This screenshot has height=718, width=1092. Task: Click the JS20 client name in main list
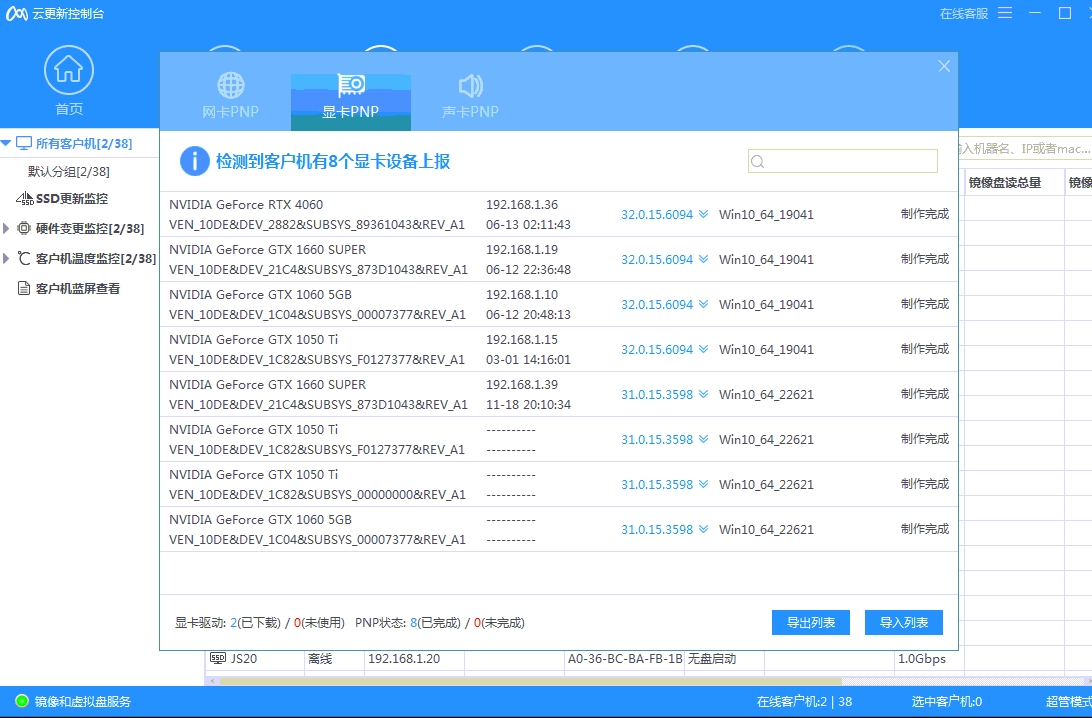pos(244,658)
